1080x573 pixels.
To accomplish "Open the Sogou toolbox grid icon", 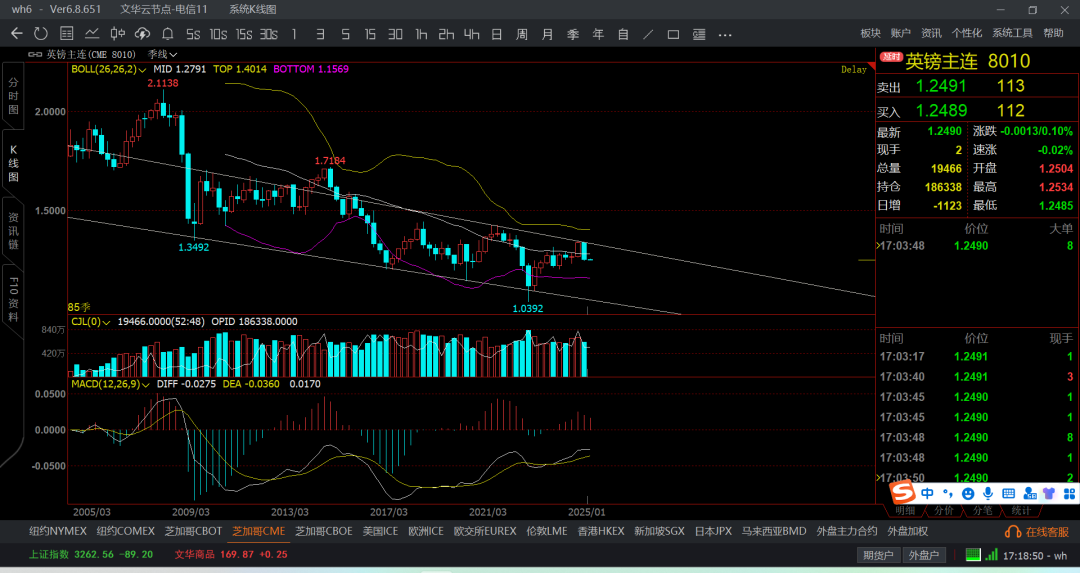I will [1069, 493].
